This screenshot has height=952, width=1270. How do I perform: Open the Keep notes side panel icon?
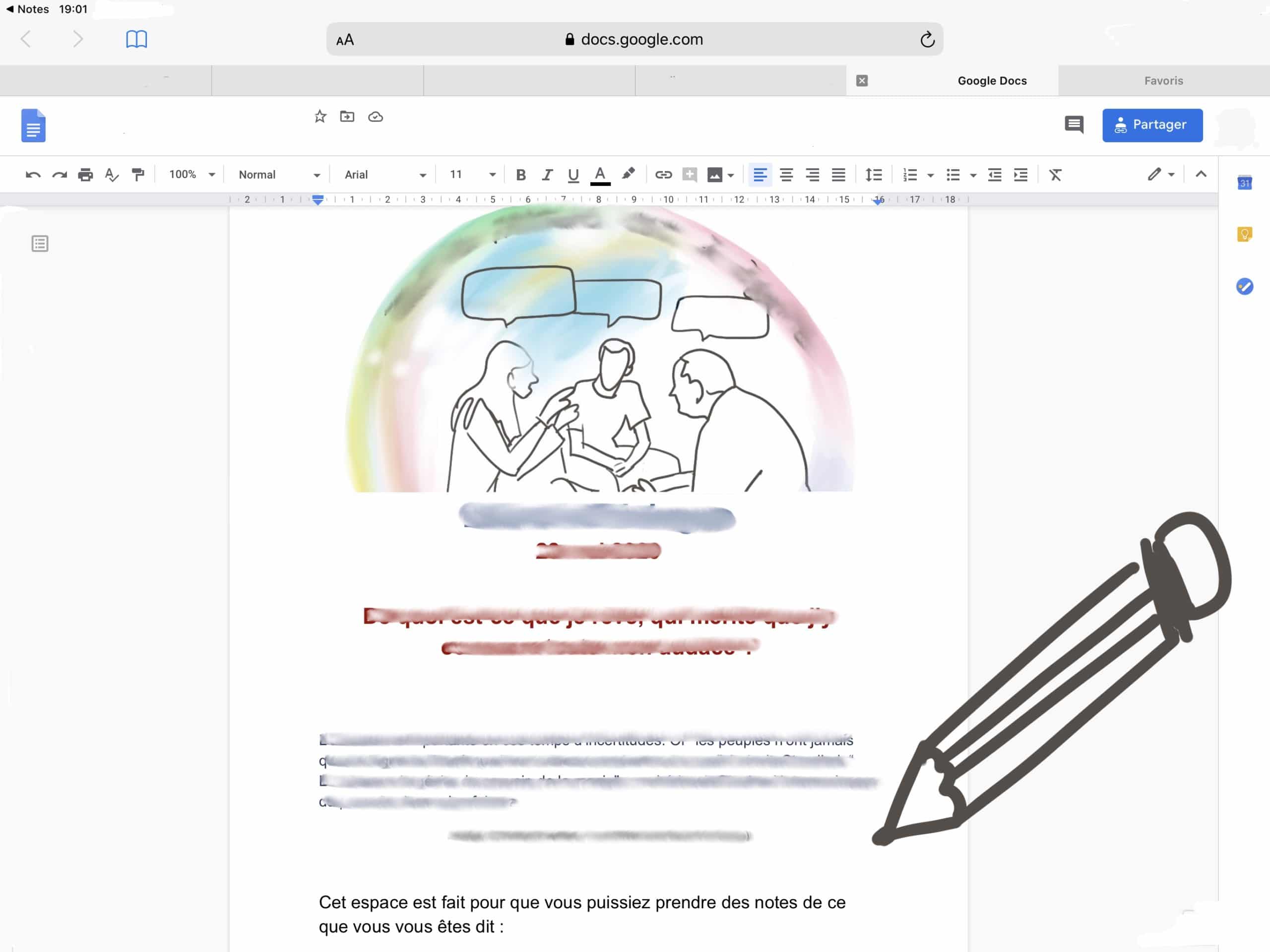pyautogui.click(x=1244, y=234)
